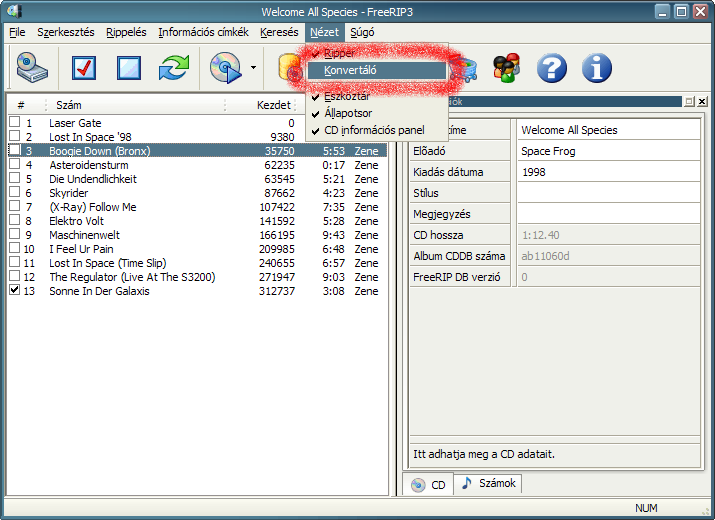715x520 pixels.
Task: Edit the Kiadás dátuma field 1998
Action: (609, 172)
